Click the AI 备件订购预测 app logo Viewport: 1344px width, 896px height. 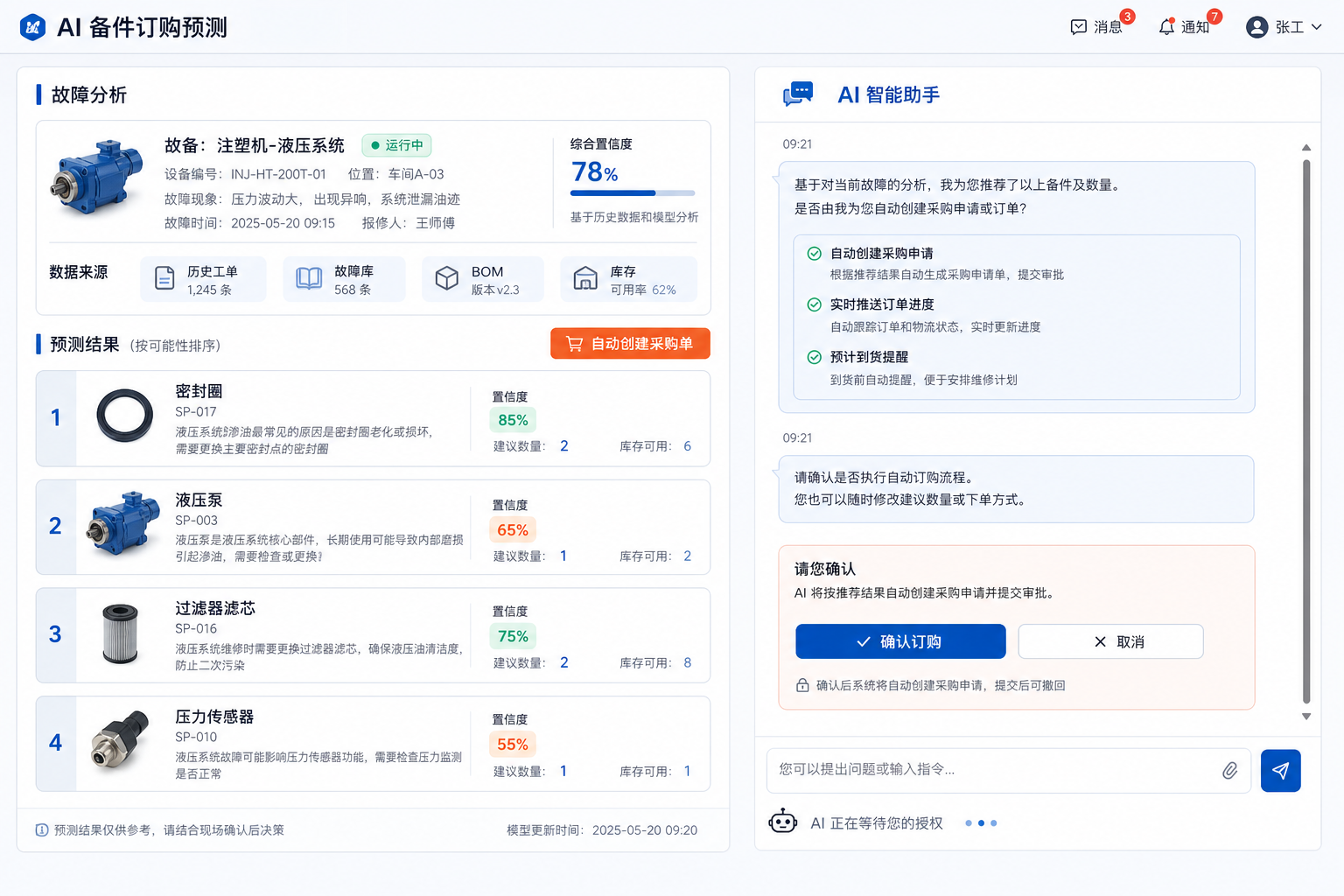(32, 27)
